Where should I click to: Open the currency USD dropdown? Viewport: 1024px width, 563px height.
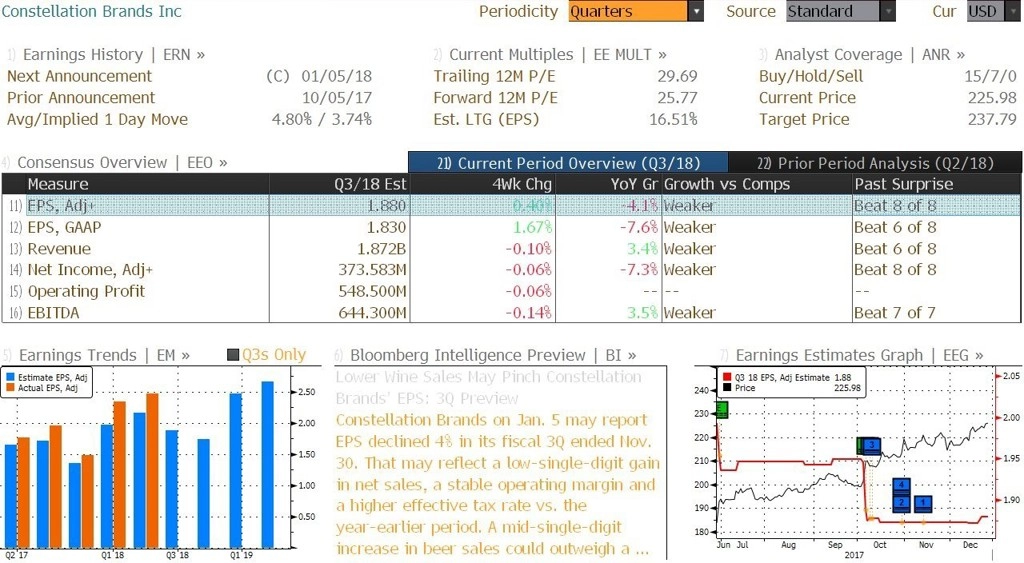tap(1011, 11)
